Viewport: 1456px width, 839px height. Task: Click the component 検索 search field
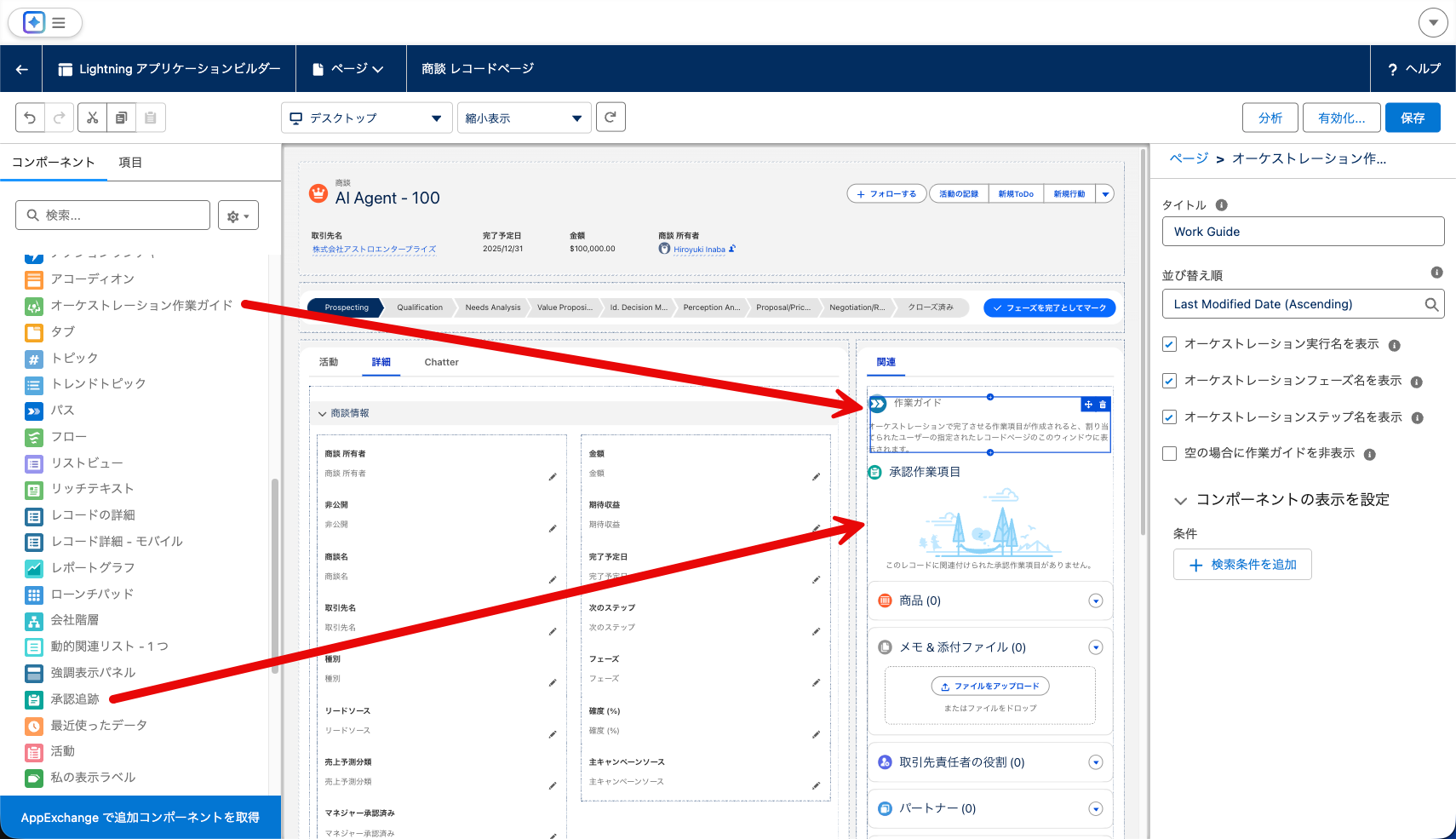[x=112, y=215]
